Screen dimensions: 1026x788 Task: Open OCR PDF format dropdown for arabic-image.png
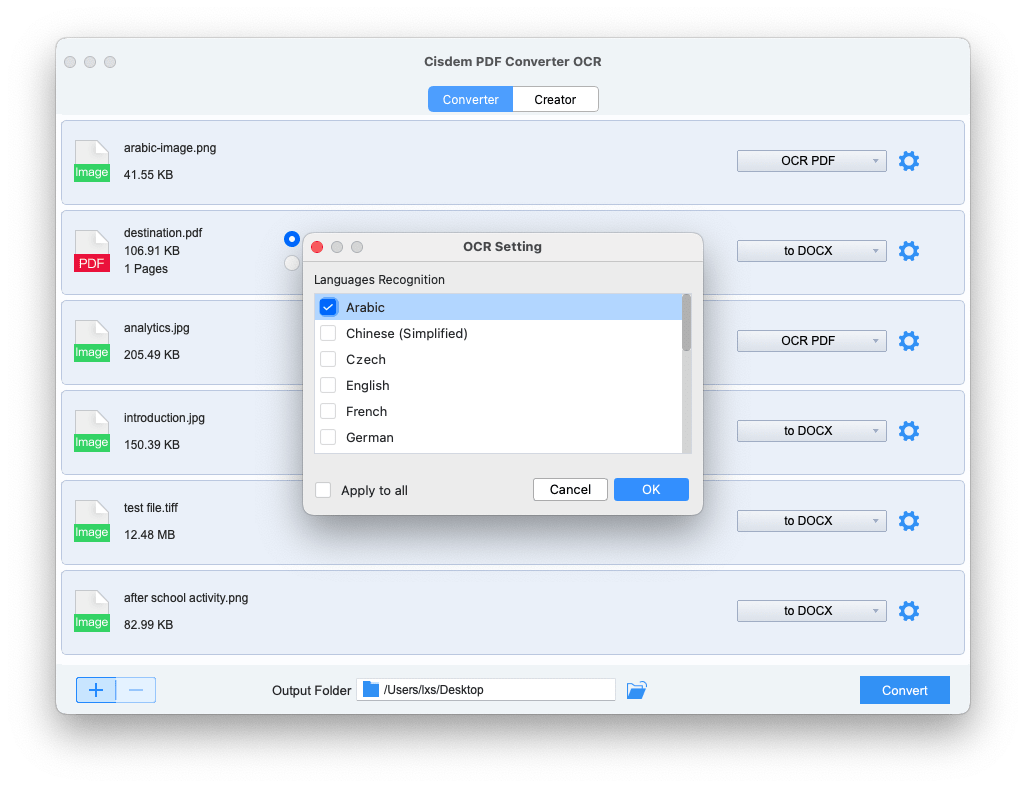point(811,161)
